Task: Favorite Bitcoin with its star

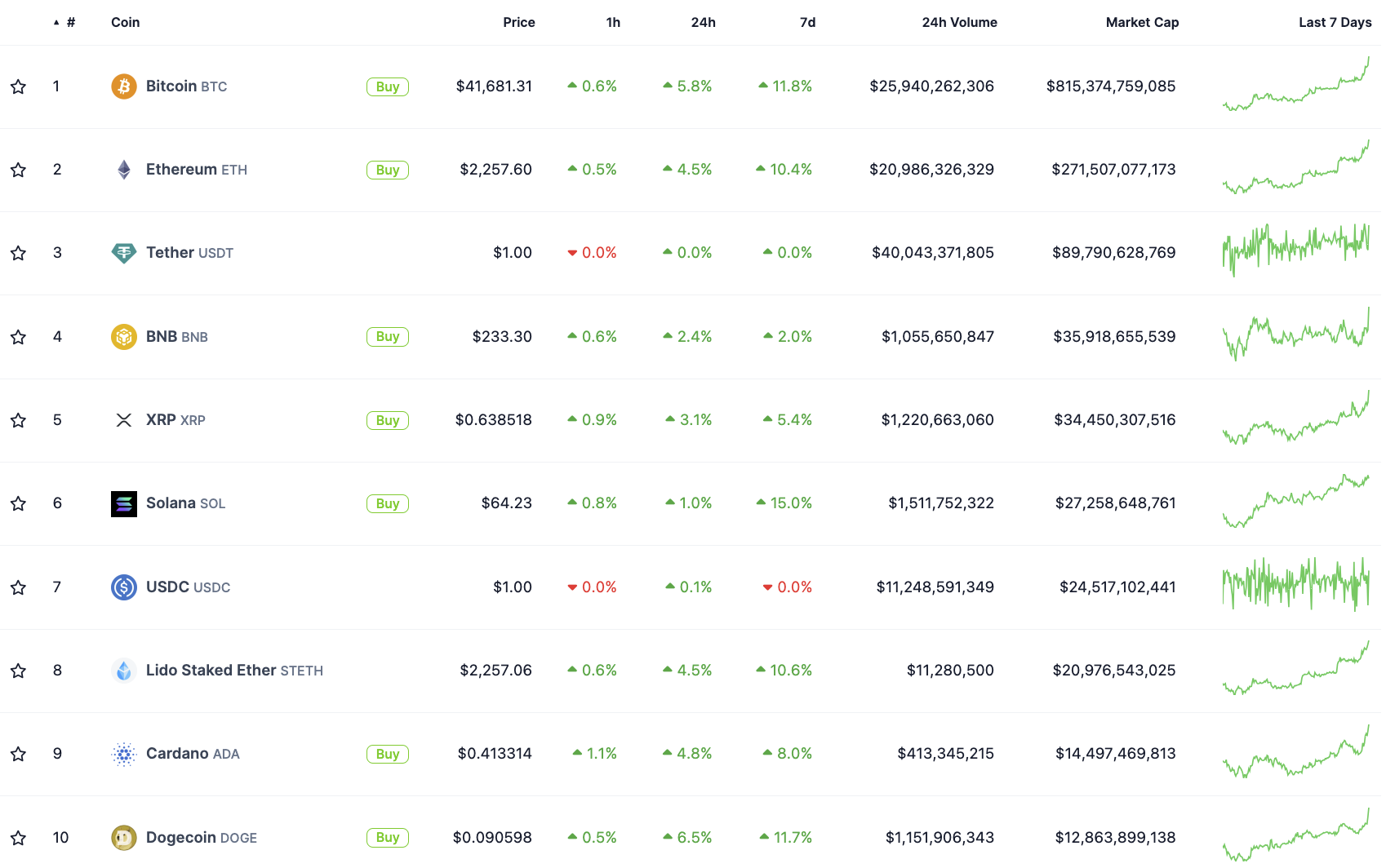Action: tap(18, 86)
